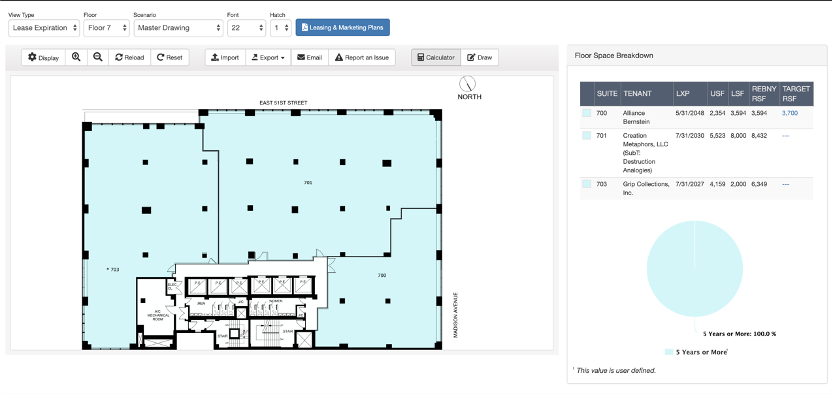
Task: Expand the Scenario Master Drawing dropdown
Action: (178, 28)
